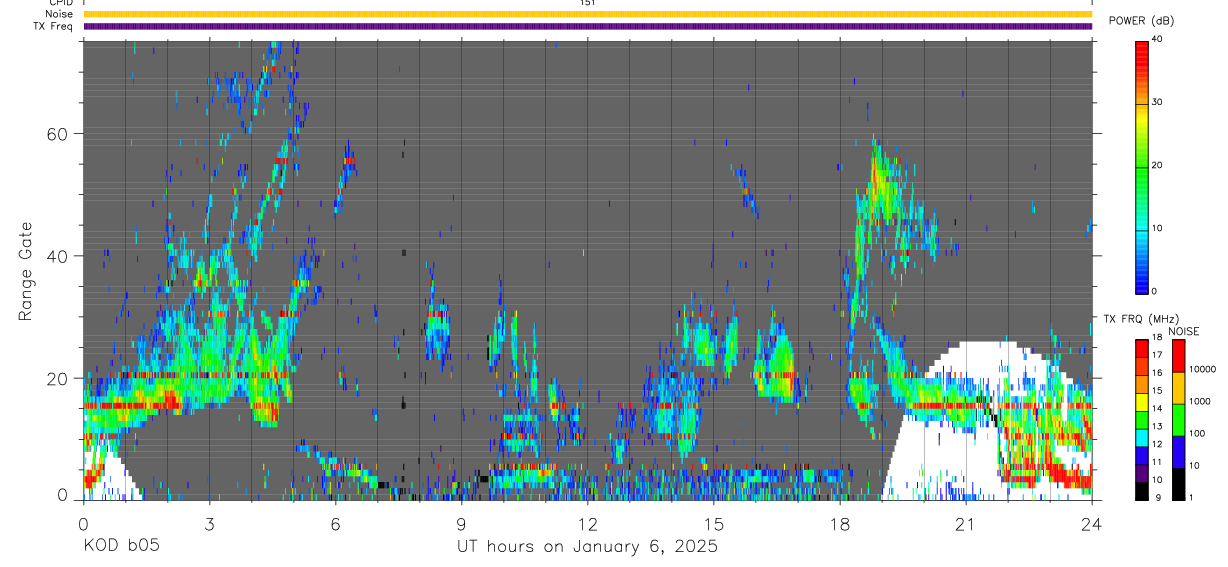
Task: Click the 'TX FRQ (MHz)' legend title
Action: point(1140,318)
